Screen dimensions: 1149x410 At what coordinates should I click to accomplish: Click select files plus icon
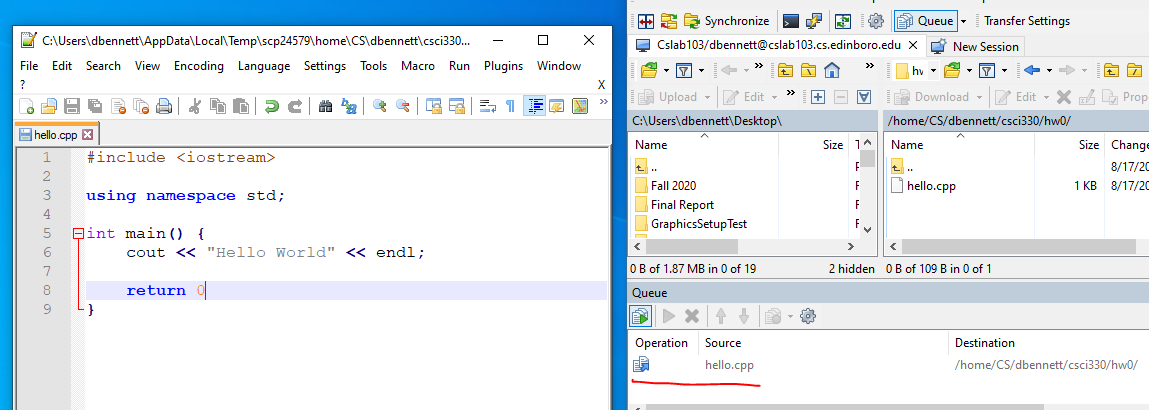[819, 97]
